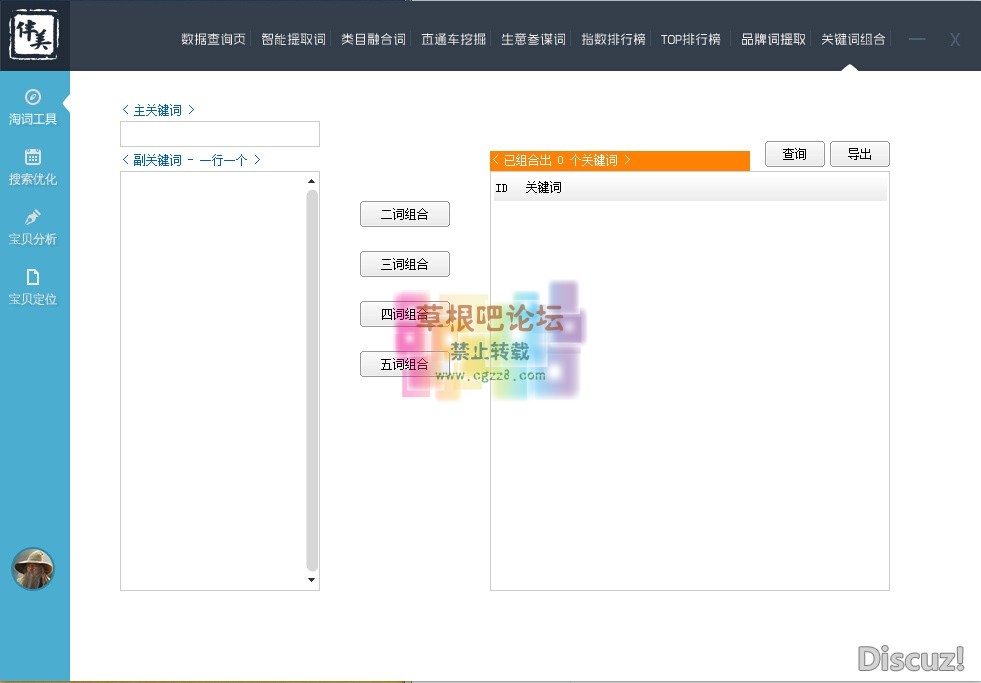This screenshot has height=683, width=981.
Task: Open the 指数排行榜 page
Action: tap(612, 39)
